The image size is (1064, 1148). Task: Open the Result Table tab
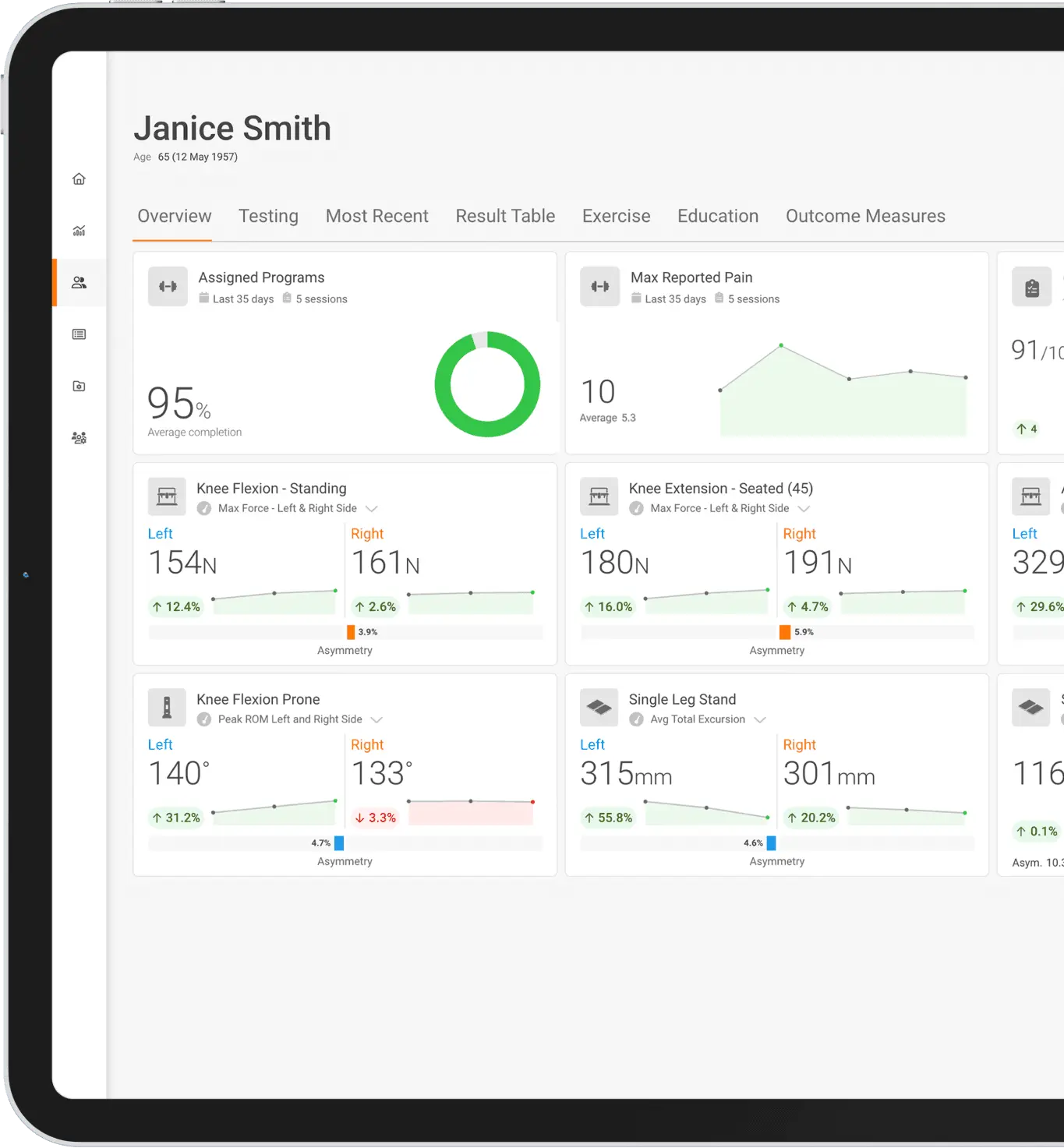(x=505, y=216)
